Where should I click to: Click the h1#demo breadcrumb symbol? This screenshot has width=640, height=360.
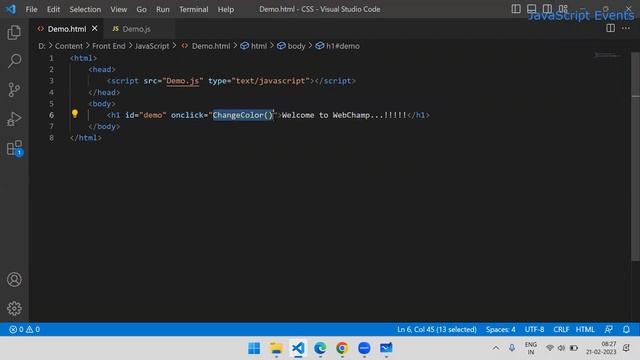(338, 46)
